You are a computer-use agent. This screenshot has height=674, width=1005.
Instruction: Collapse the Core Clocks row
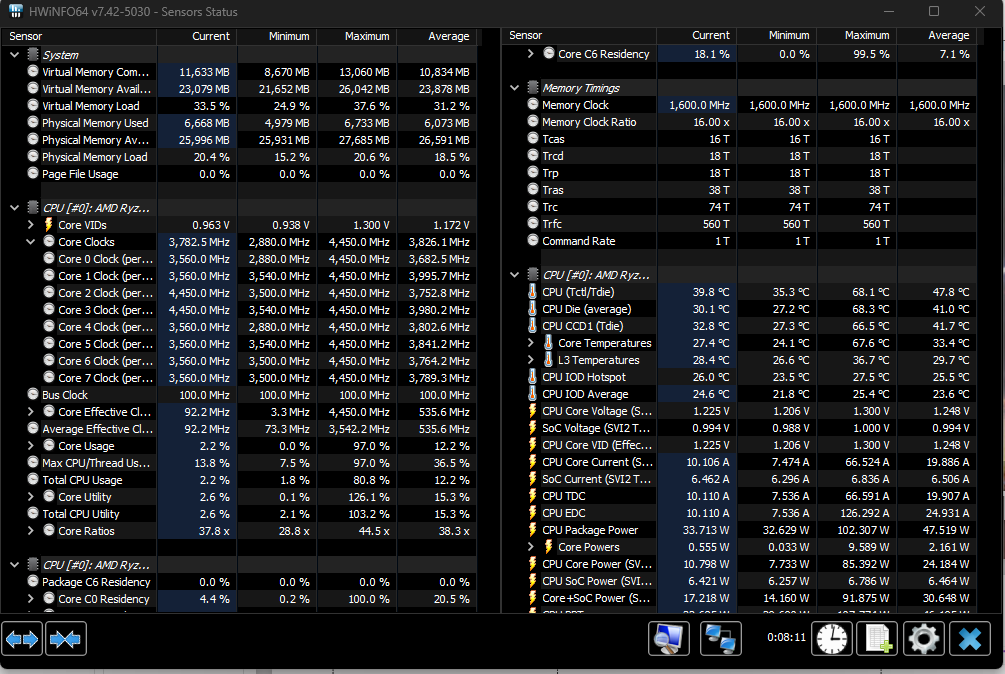point(30,242)
